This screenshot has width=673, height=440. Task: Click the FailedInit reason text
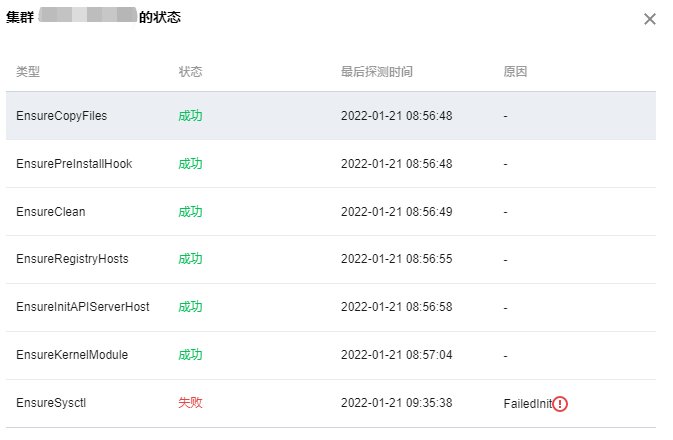[527, 404]
